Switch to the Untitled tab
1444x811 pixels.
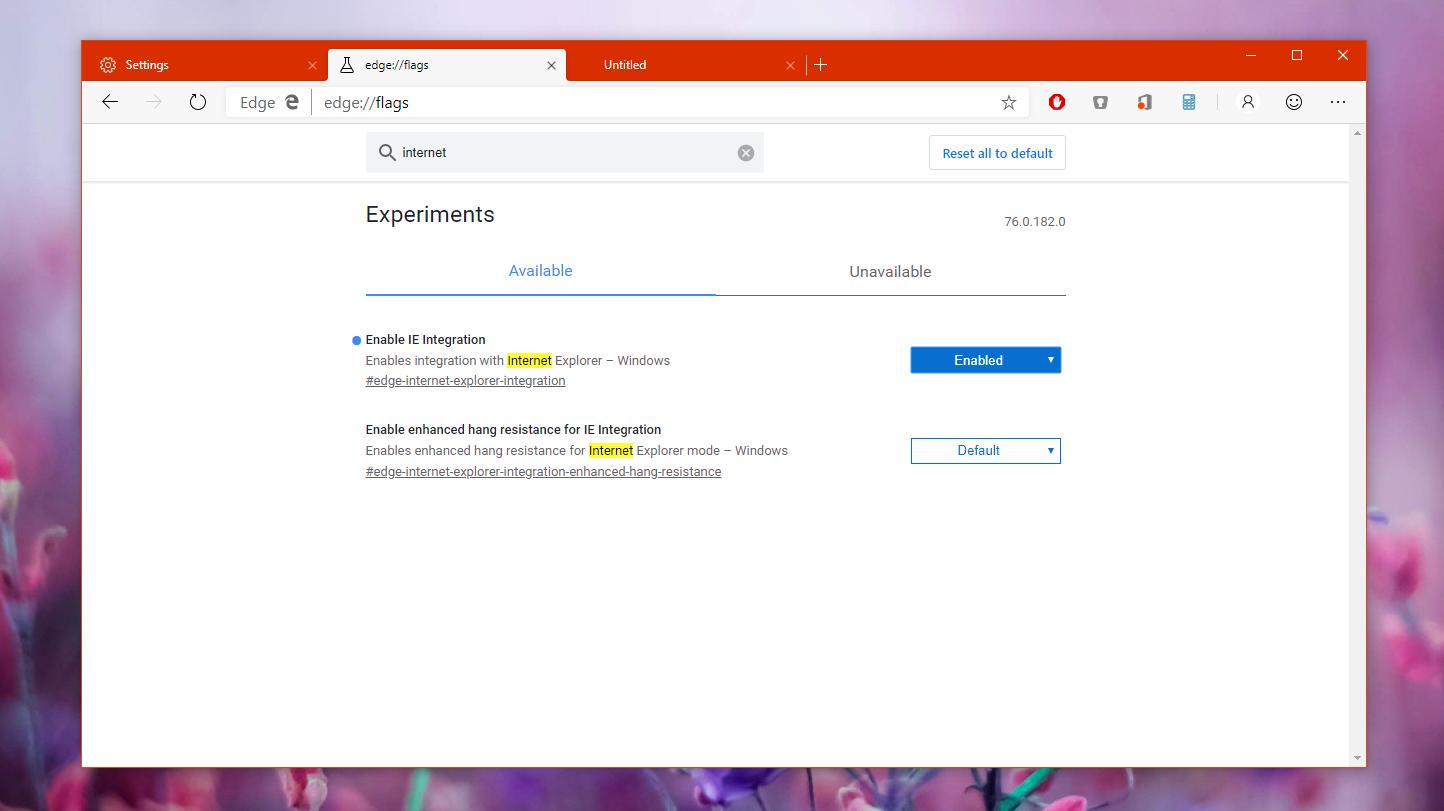point(685,65)
